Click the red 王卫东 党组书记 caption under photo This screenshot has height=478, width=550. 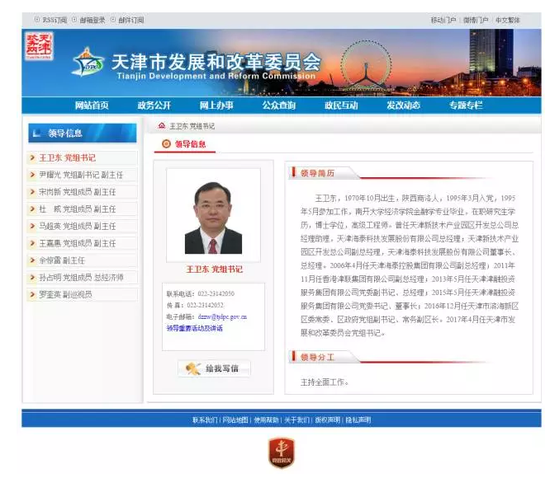point(214,269)
